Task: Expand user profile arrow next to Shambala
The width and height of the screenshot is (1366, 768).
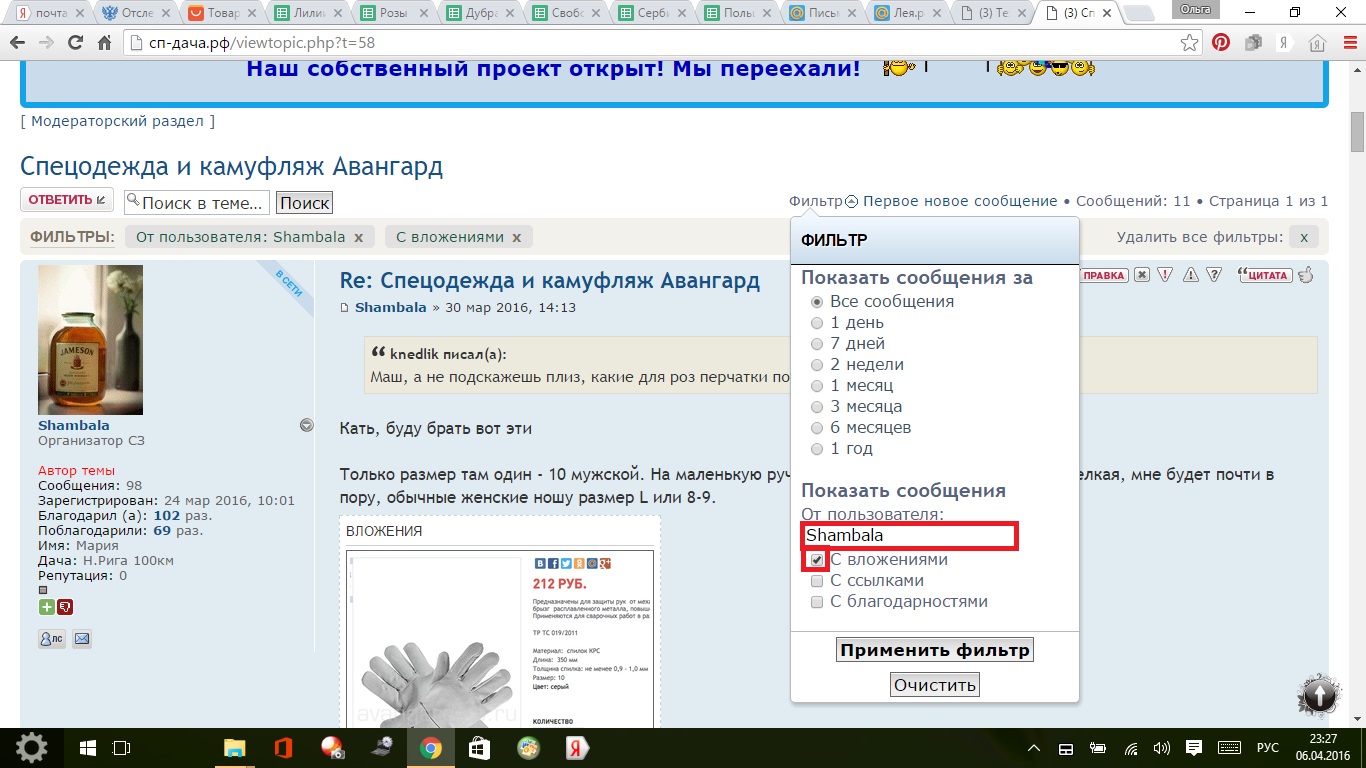Action: click(307, 425)
